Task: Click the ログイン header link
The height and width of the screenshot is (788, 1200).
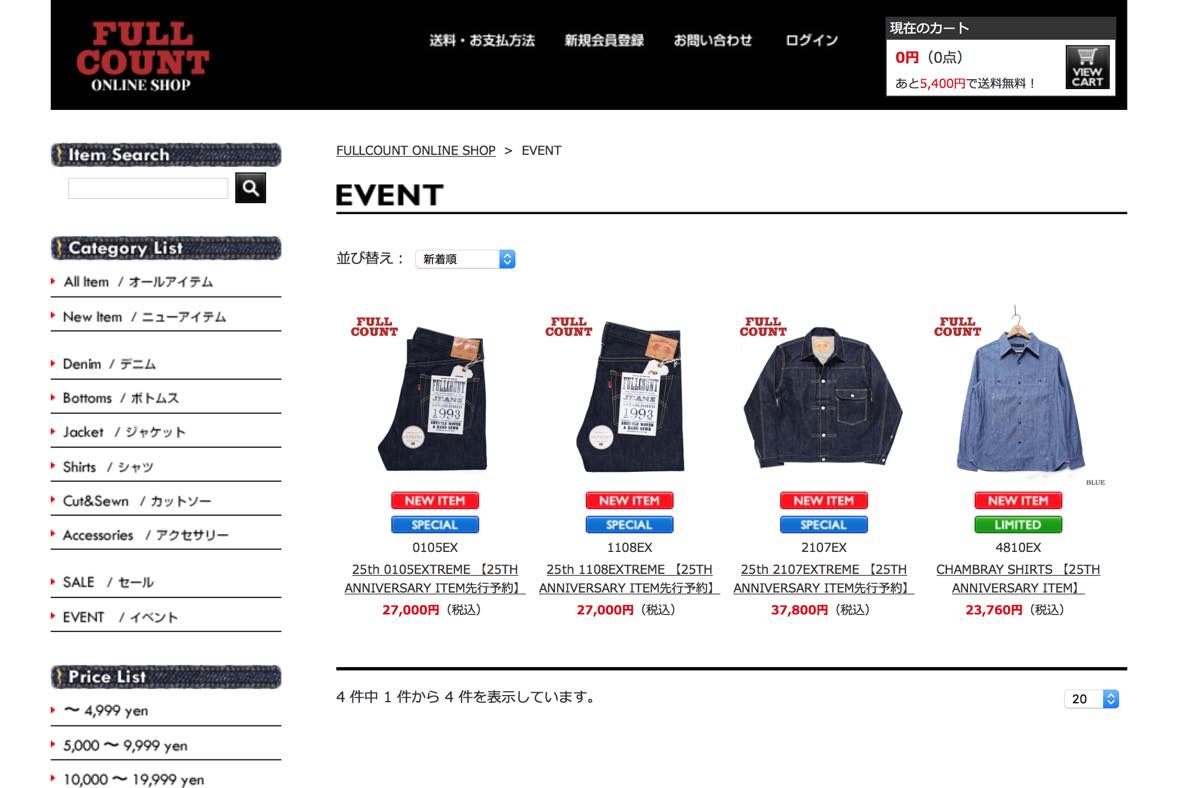Action: point(812,41)
